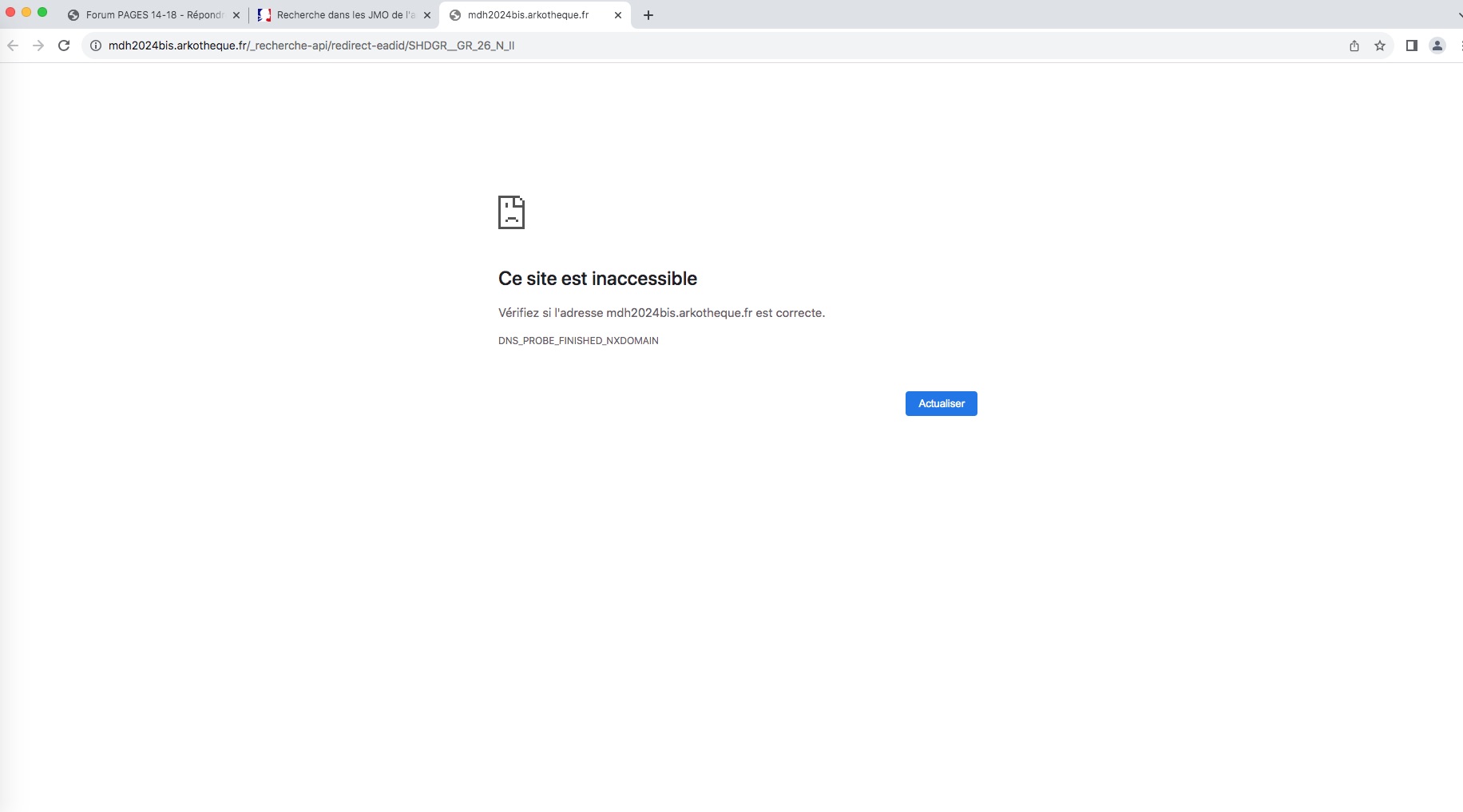Click the browser forward arrow
The width and height of the screenshot is (1463, 812).
click(38, 46)
